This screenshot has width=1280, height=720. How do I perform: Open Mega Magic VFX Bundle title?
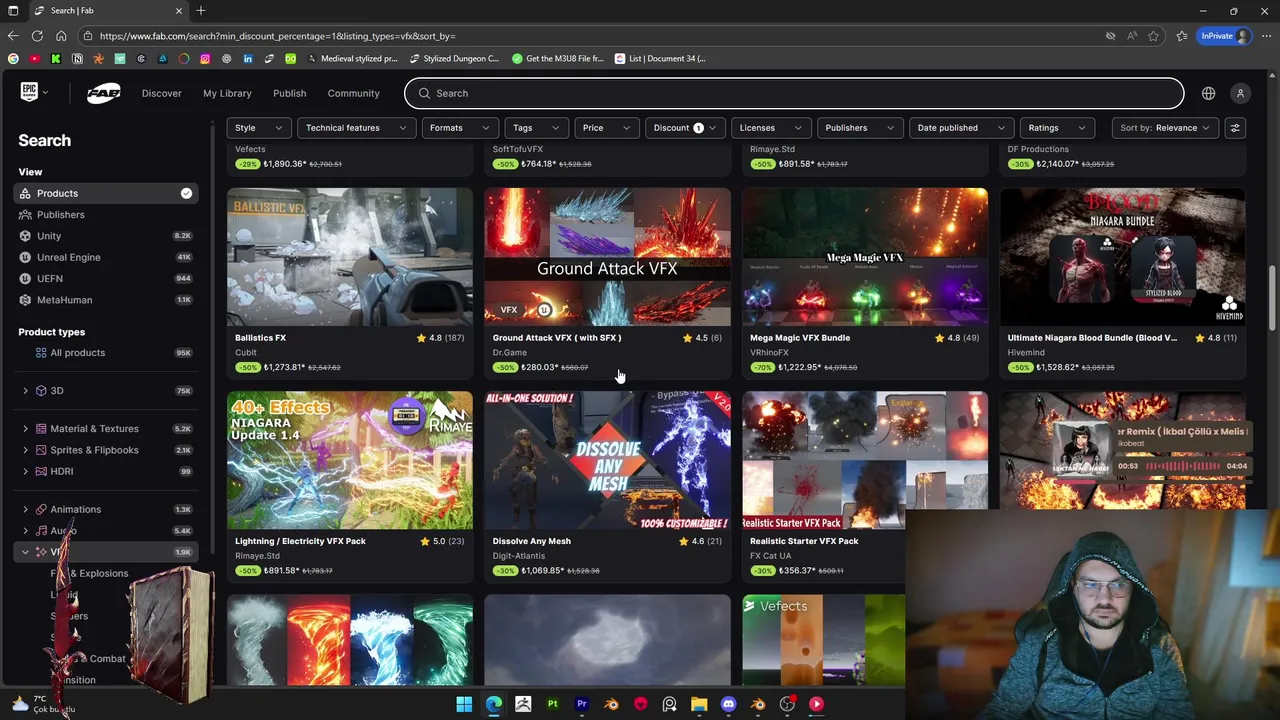(x=800, y=338)
